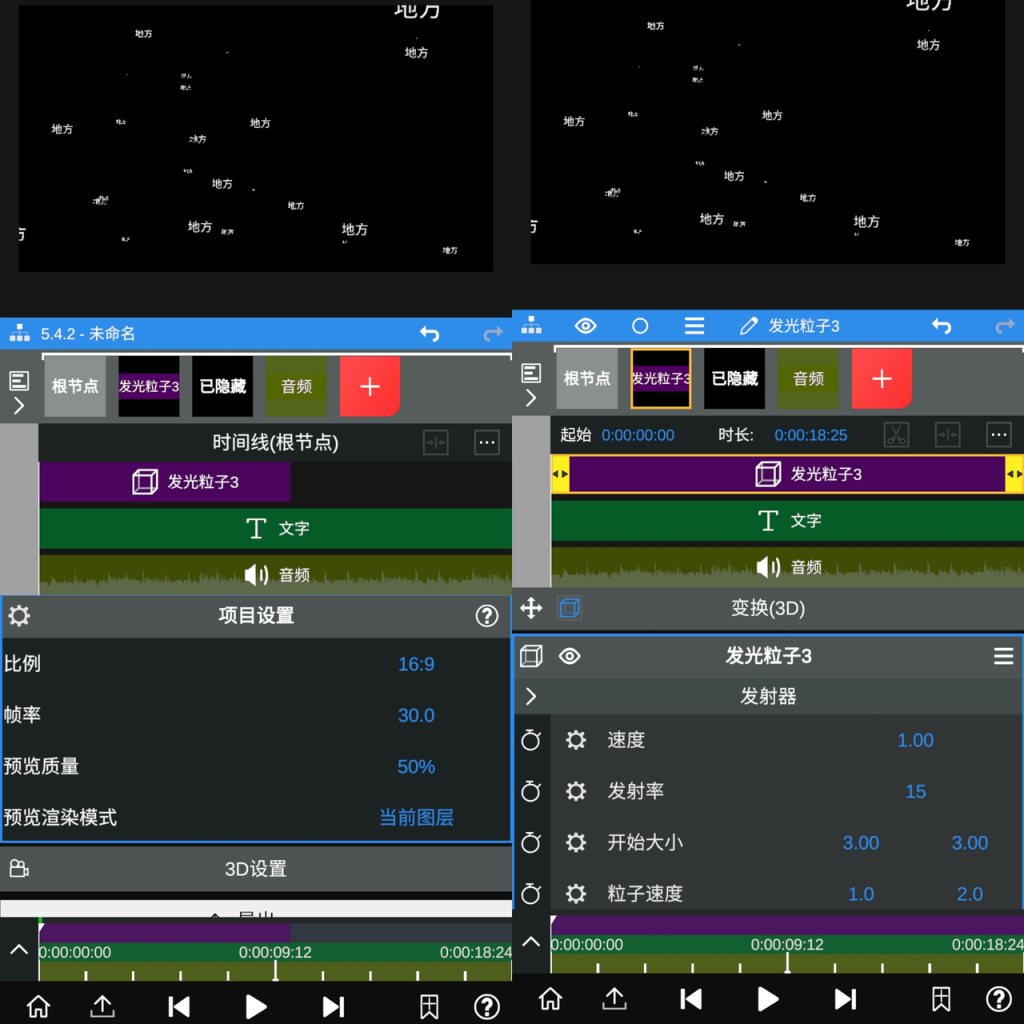Expand the 发射器 section
Viewport: 1024px width, 1024px height.
click(531, 696)
